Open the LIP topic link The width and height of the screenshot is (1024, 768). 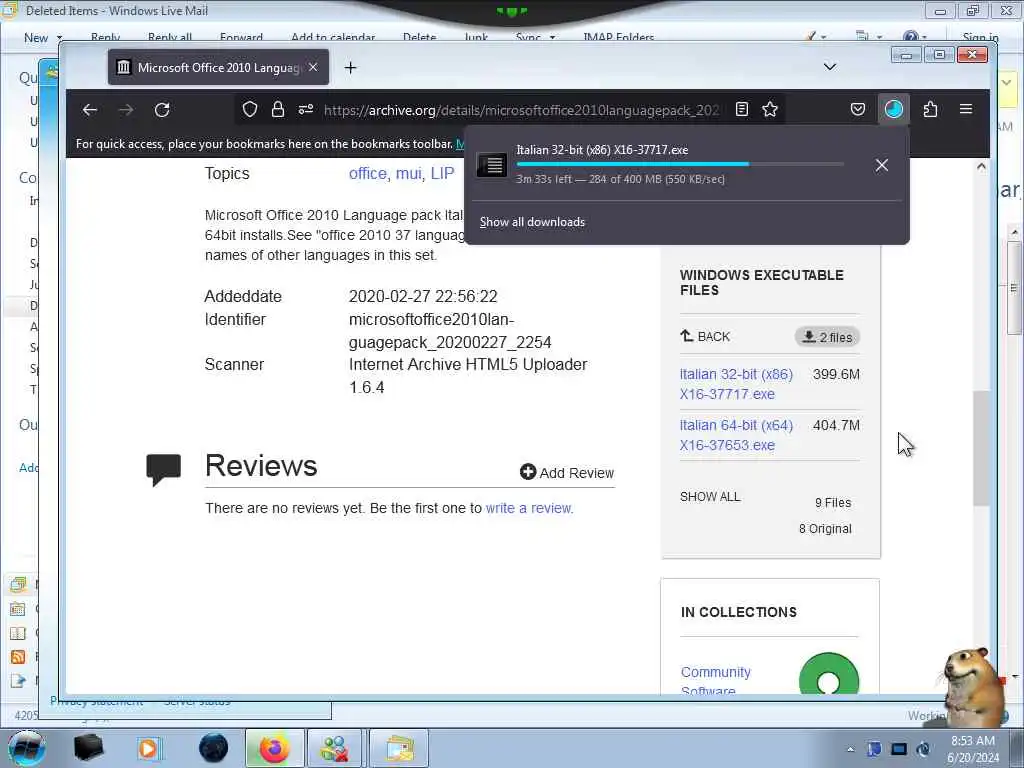442,173
